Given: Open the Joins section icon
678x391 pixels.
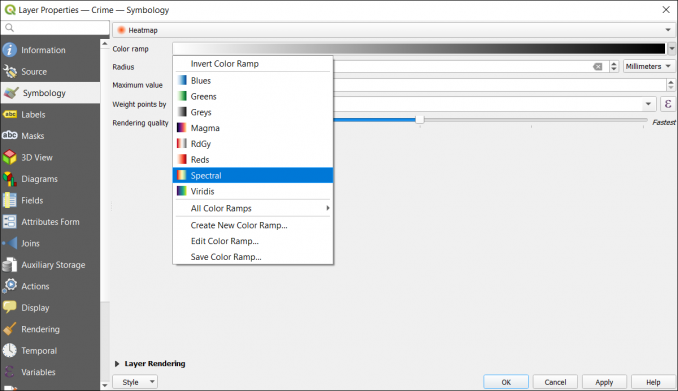Looking at the screenshot, I should point(10,243).
